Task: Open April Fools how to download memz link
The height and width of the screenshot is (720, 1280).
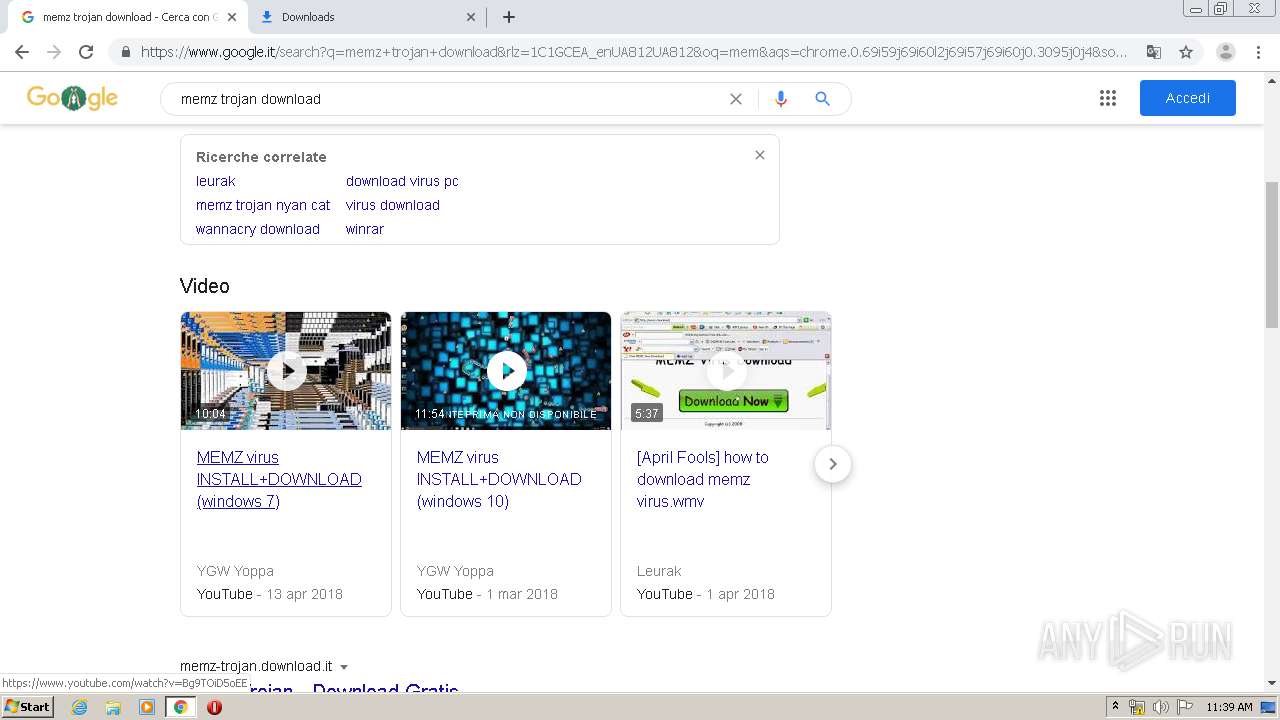Action: coord(703,479)
